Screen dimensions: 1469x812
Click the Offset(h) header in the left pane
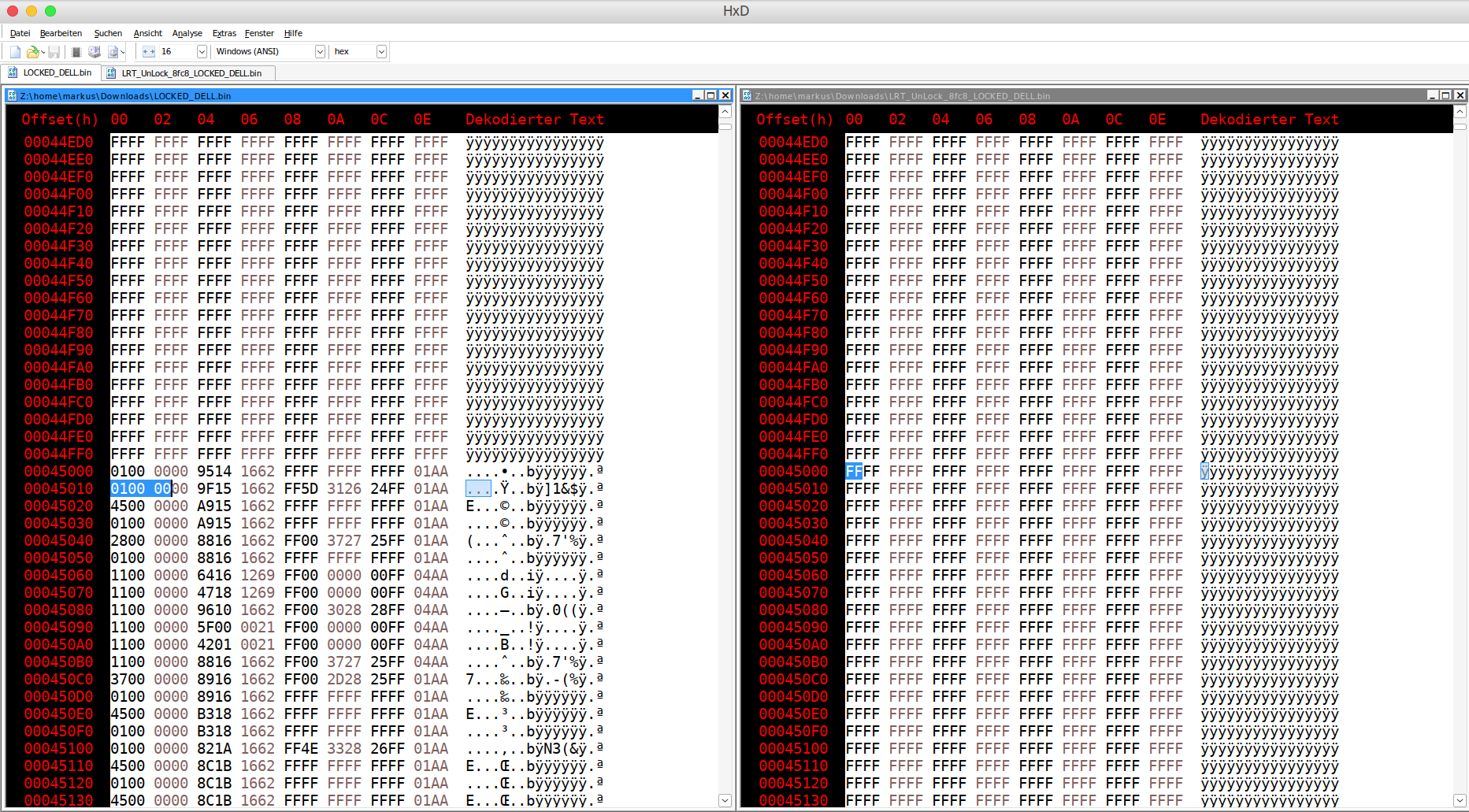(60, 119)
